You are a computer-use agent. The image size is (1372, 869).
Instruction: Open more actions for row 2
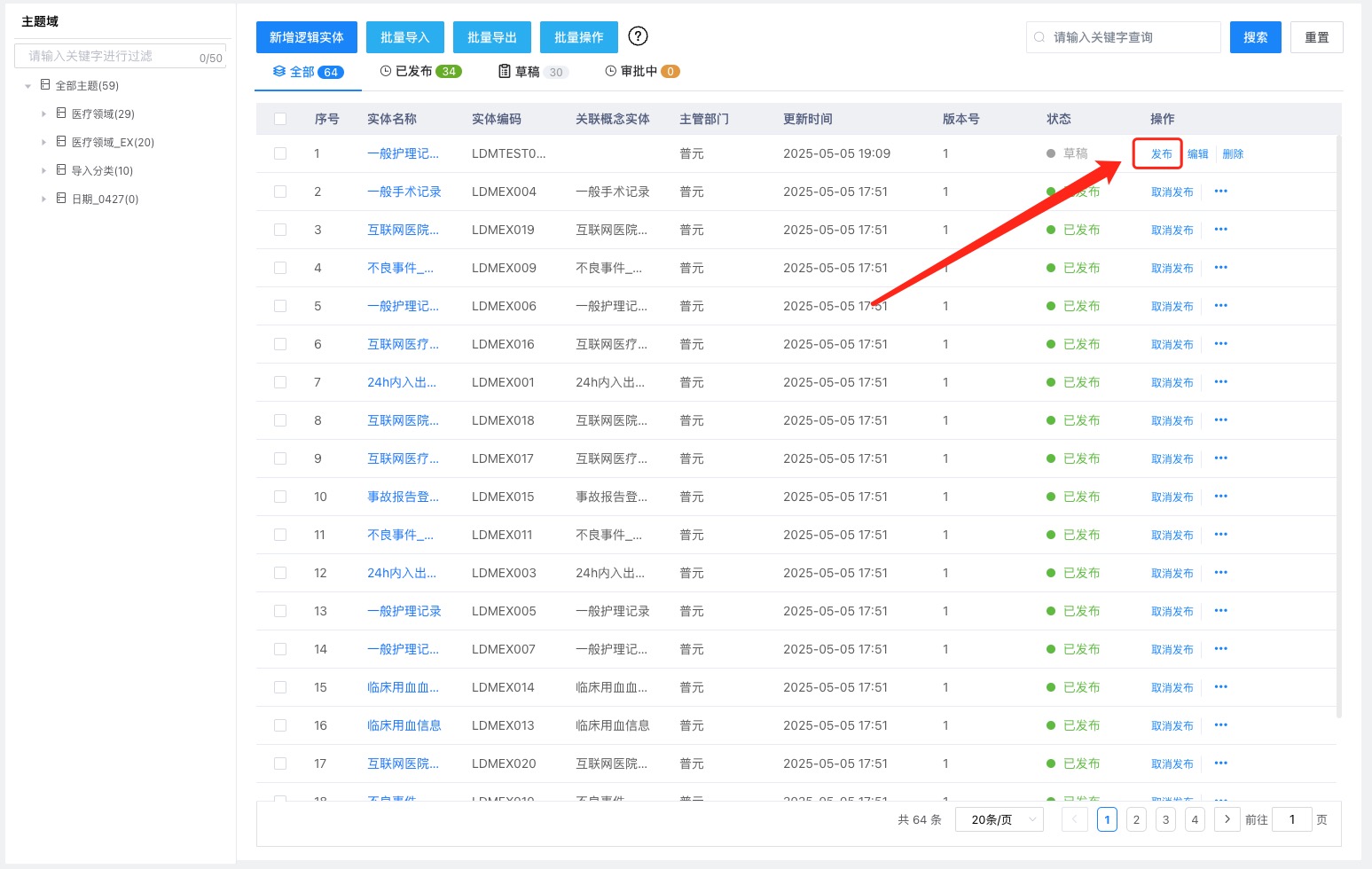(x=1220, y=192)
